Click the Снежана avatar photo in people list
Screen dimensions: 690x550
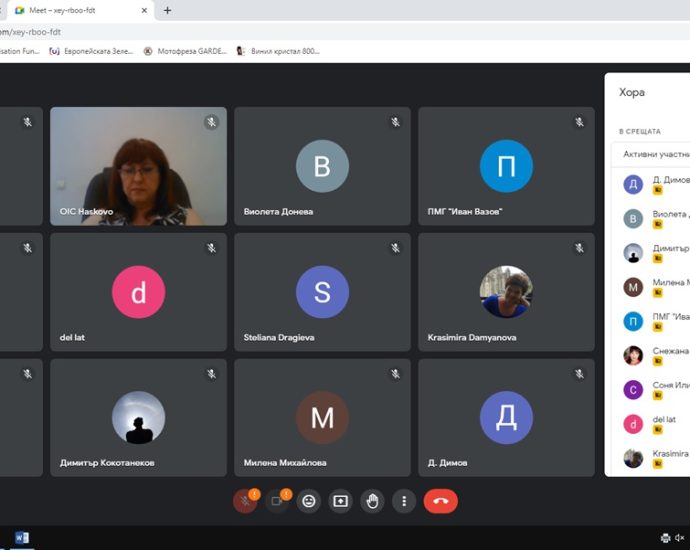tap(633, 356)
